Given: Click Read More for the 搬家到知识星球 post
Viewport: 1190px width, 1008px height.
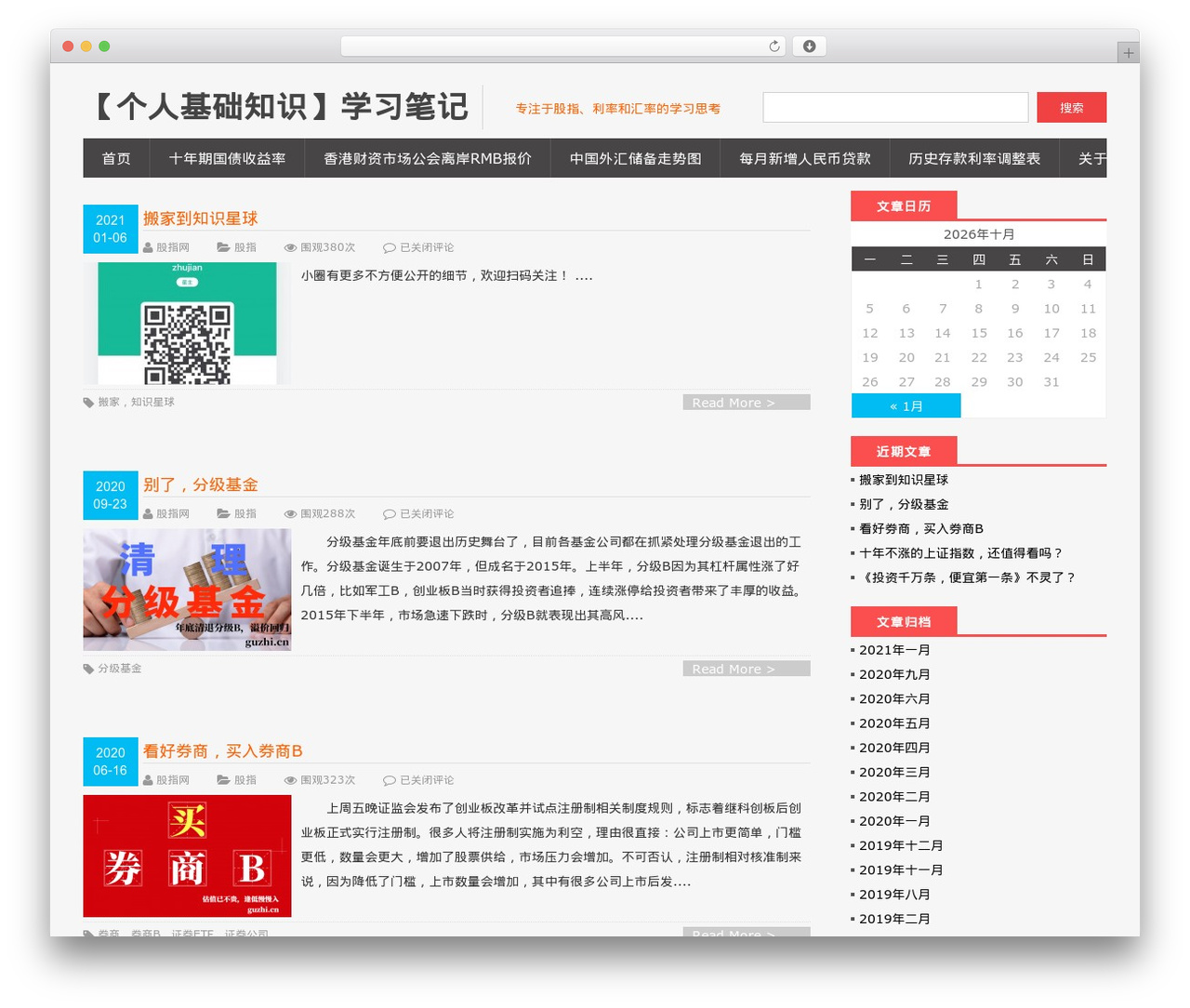Looking at the screenshot, I should (x=747, y=403).
